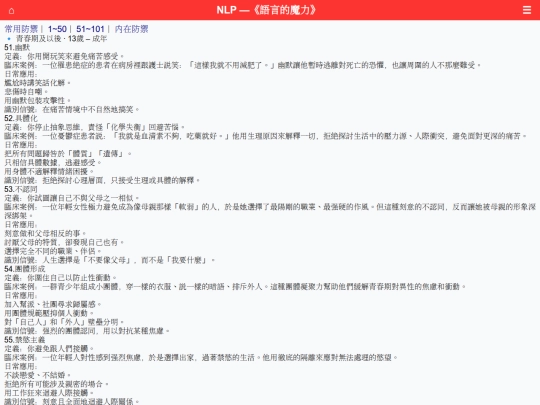This screenshot has height=405, width=540.
Task: Open the 內在防禦 link
Action: click(x=132, y=29)
